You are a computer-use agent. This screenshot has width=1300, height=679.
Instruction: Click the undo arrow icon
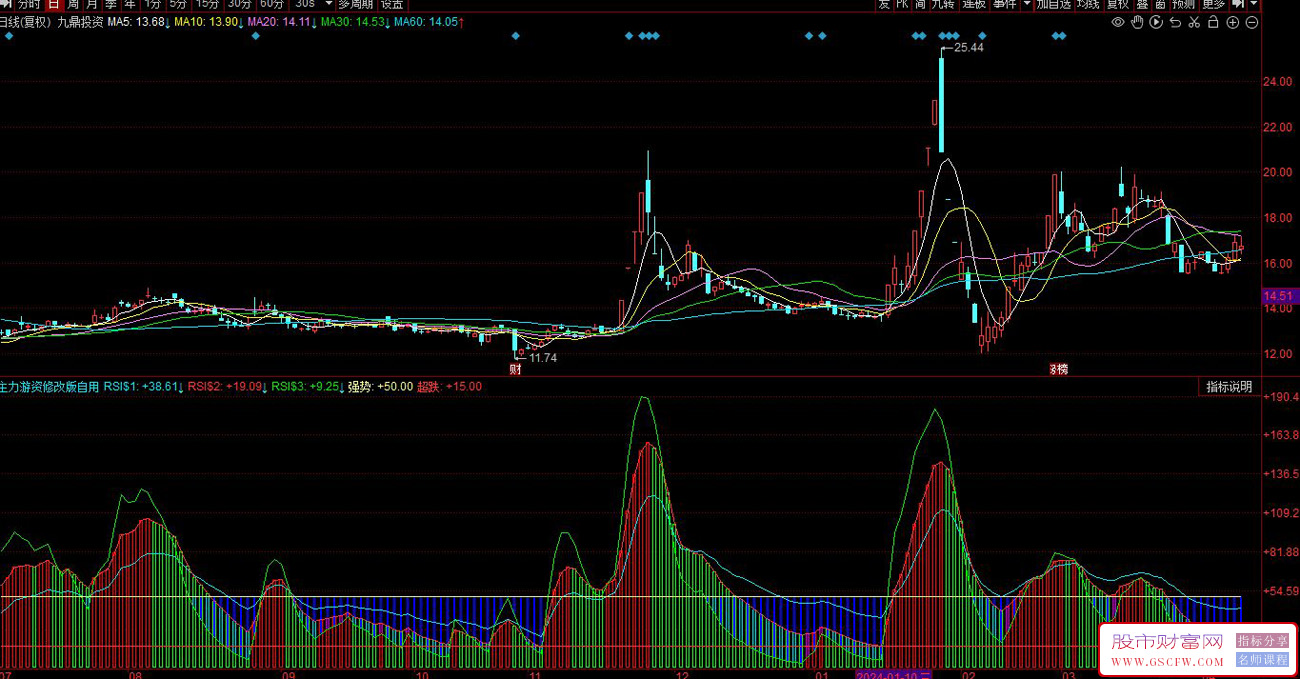tap(1176, 22)
